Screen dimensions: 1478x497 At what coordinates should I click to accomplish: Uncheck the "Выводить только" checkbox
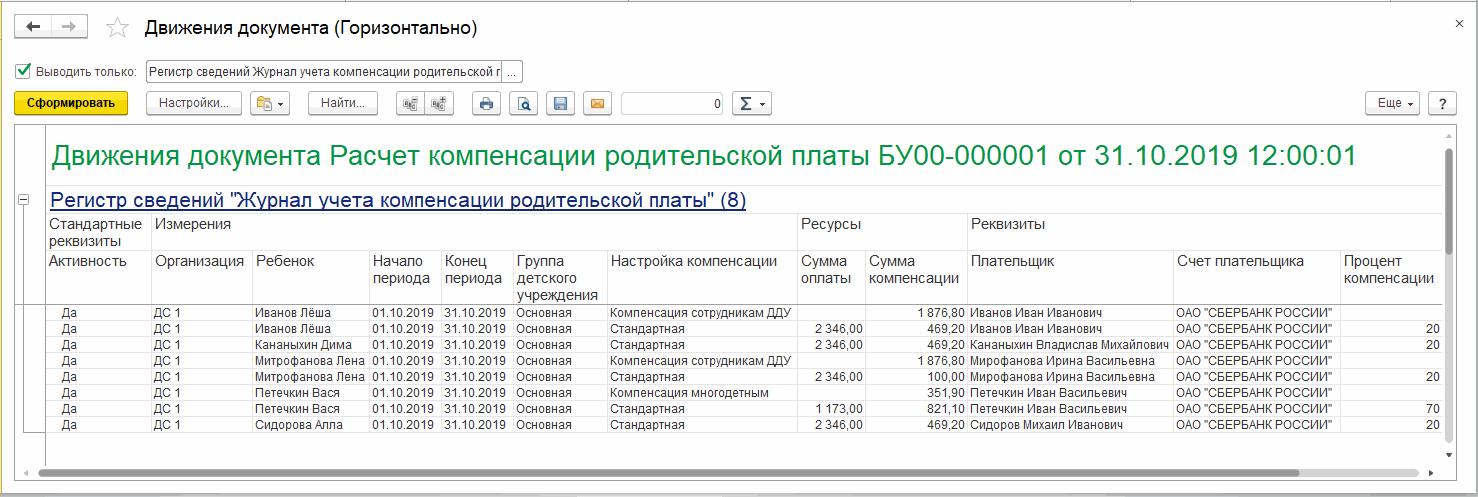pyautogui.click(x=23, y=71)
